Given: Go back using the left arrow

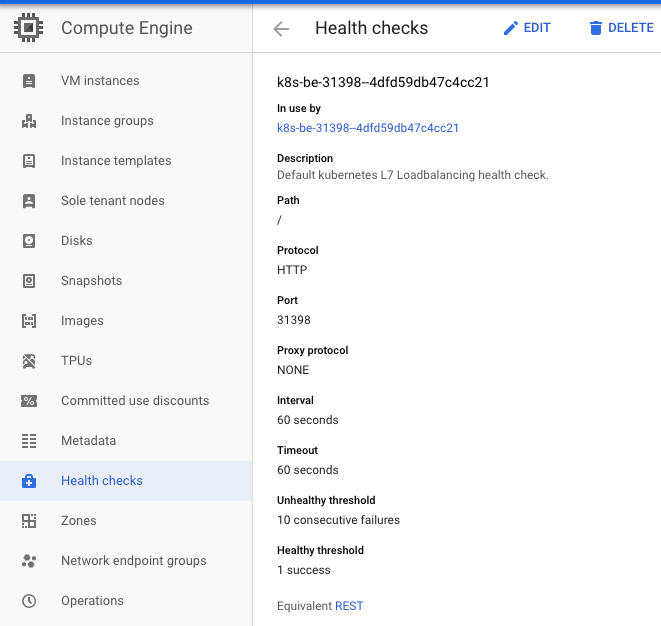Looking at the screenshot, I should (x=281, y=29).
